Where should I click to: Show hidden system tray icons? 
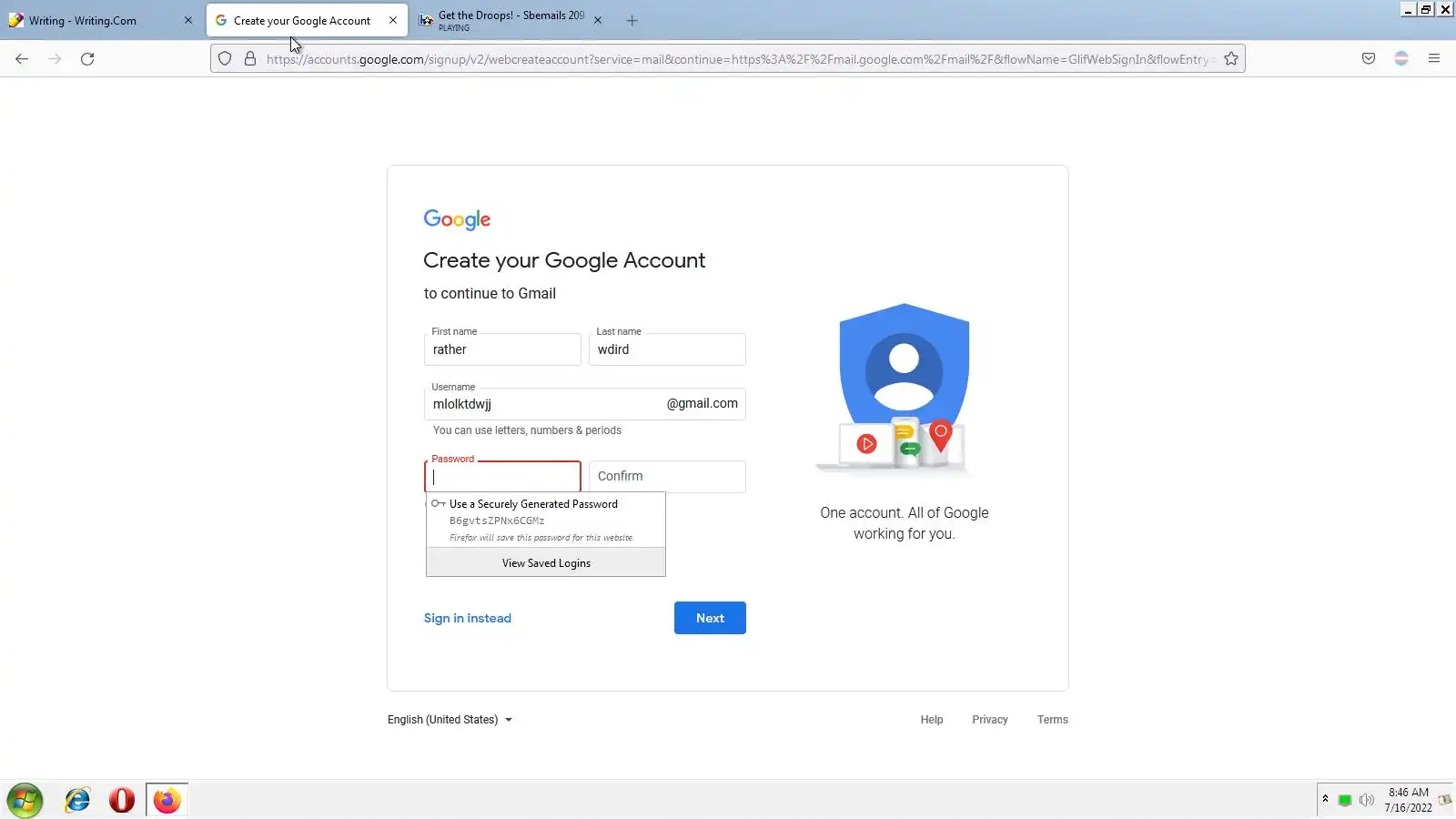[x=1325, y=799]
